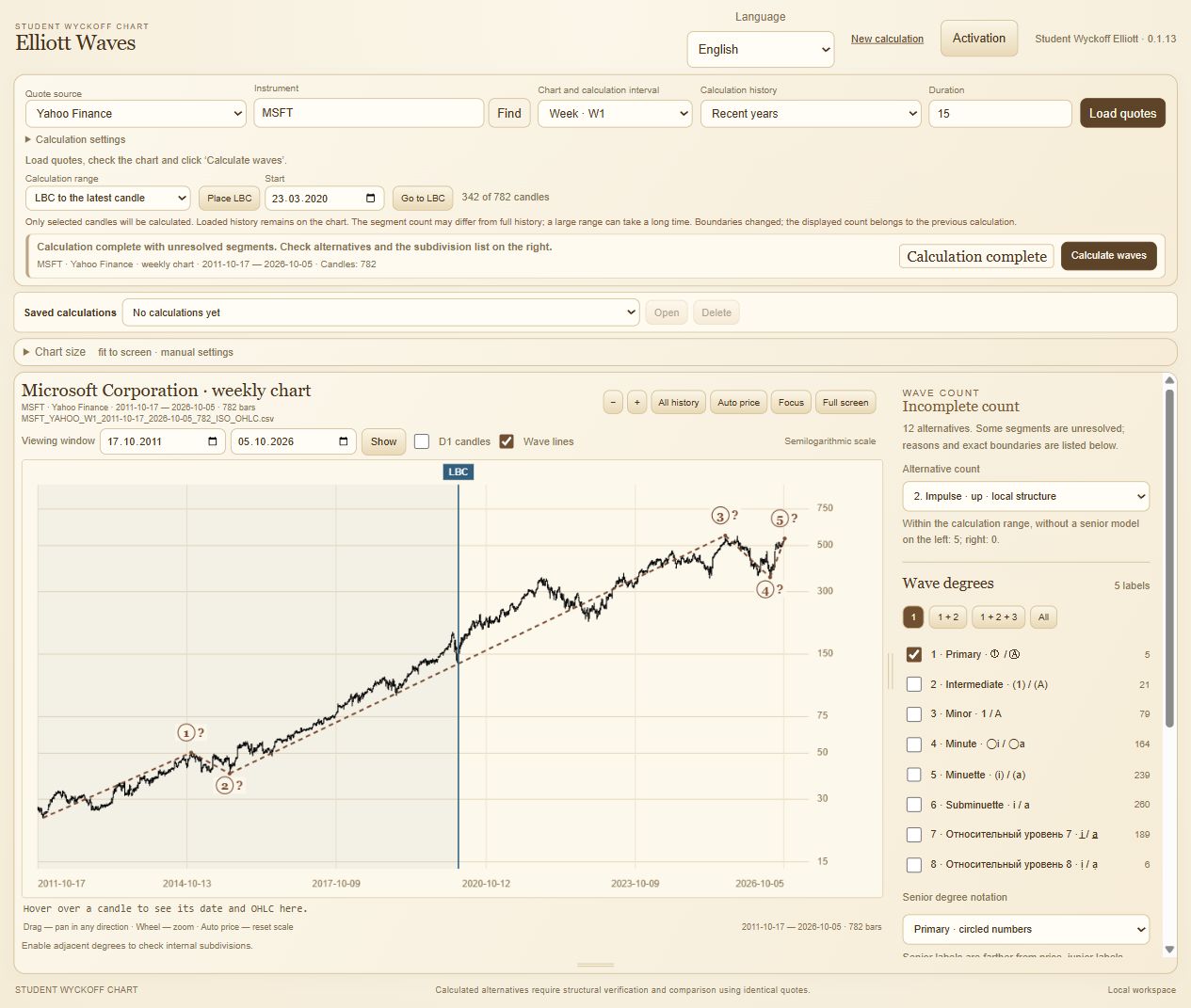Click wave label 2 on the chart

coord(225,785)
